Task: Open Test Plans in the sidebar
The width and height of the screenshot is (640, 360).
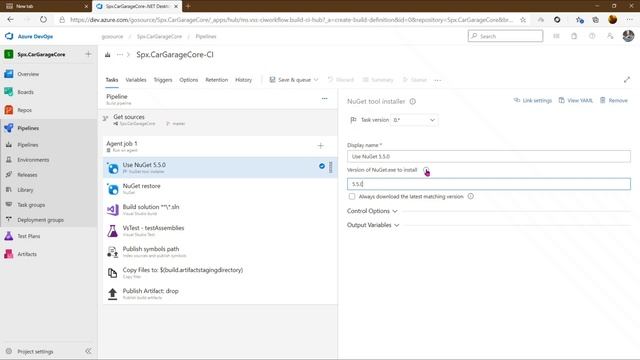Action: point(29,236)
